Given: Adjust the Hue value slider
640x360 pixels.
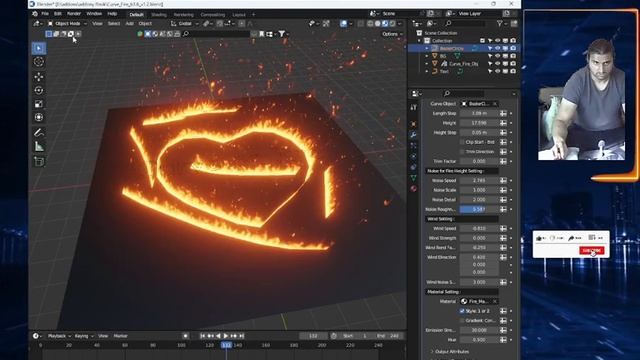Looking at the screenshot, I should click(x=479, y=340).
